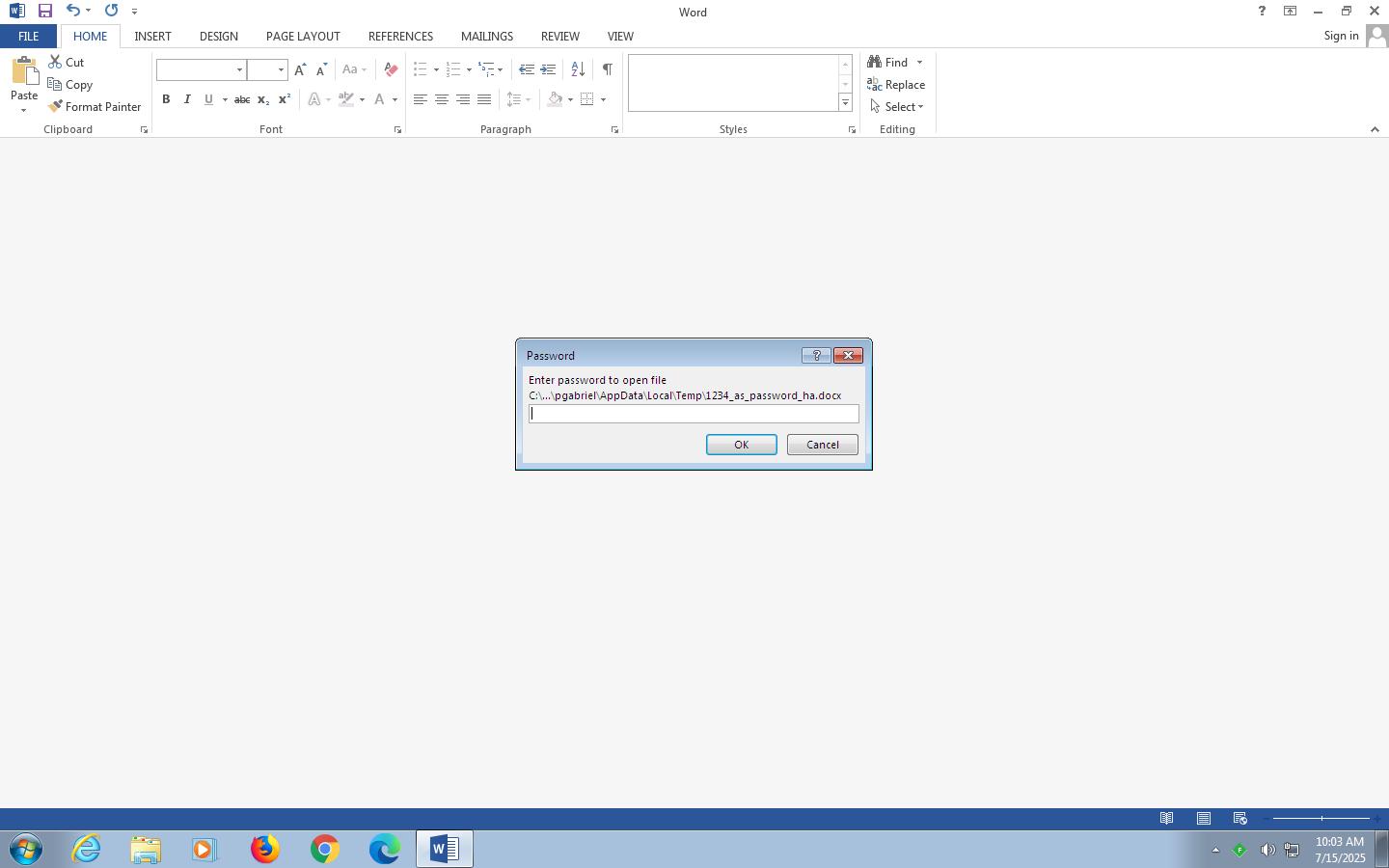Screen dimensions: 1389x868
Task: Click Text Highlight Color icon
Action: click(x=346, y=99)
